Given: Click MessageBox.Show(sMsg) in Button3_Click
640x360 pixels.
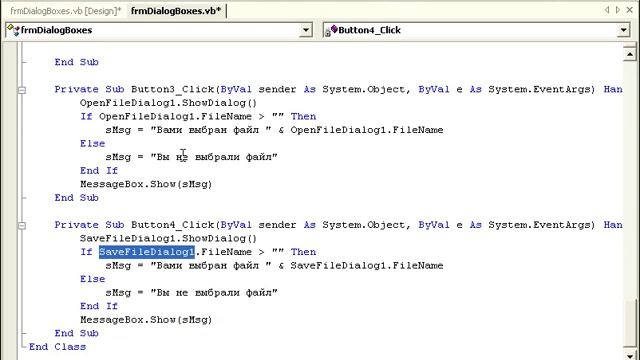Looking at the screenshot, I should [x=146, y=184].
